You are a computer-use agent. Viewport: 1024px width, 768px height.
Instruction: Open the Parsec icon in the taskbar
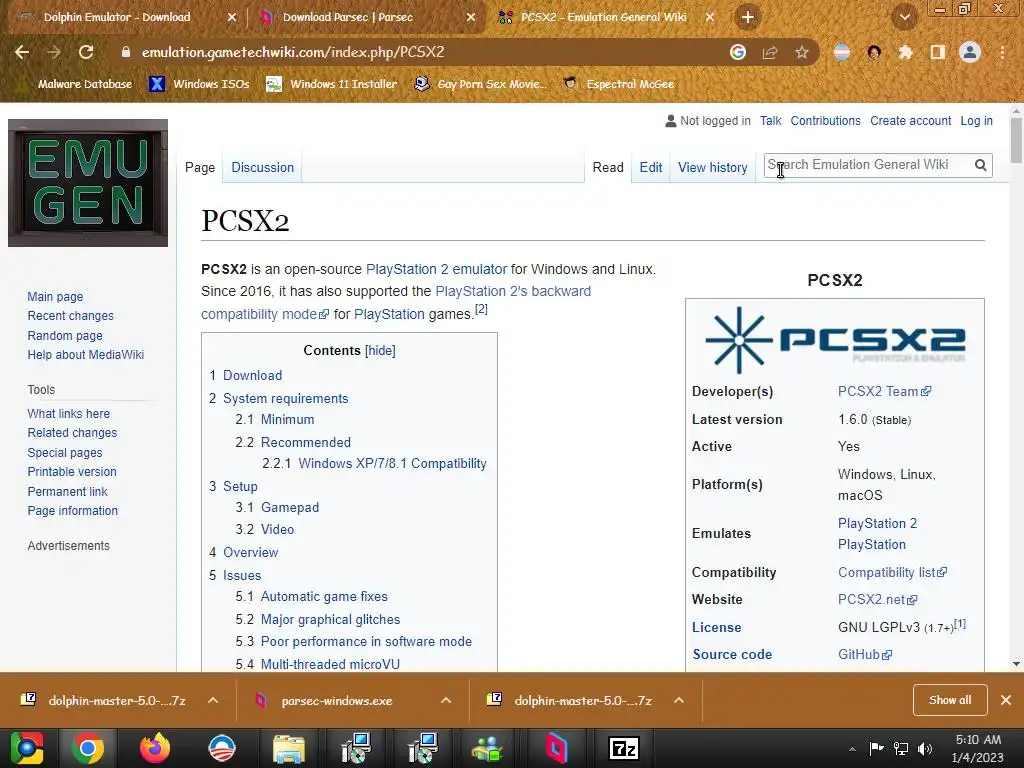556,748
